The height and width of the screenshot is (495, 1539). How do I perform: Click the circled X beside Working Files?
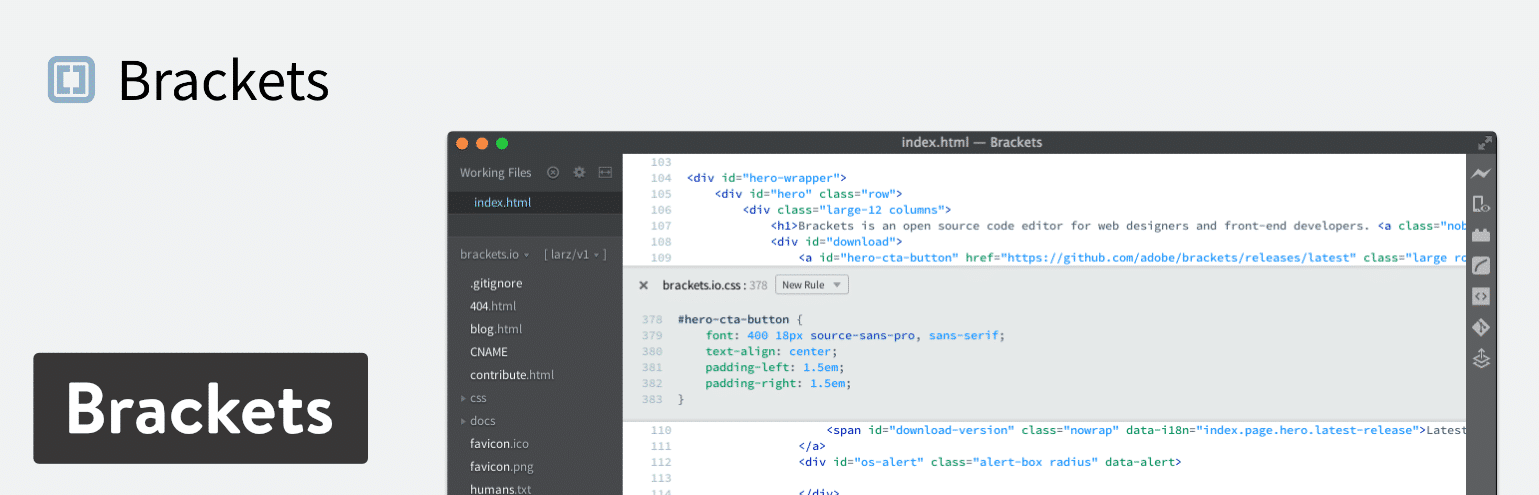(x=553, y=172)
